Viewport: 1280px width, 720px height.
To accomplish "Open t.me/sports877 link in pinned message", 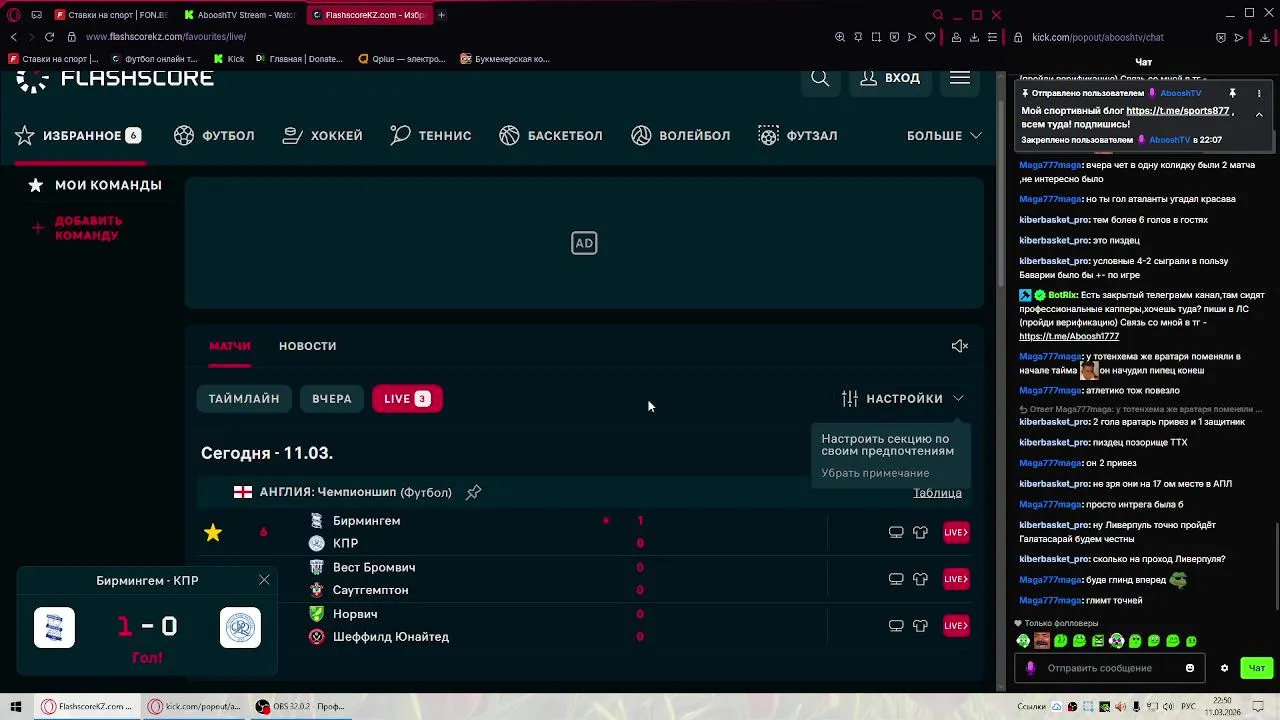I will pos(1178,111).
